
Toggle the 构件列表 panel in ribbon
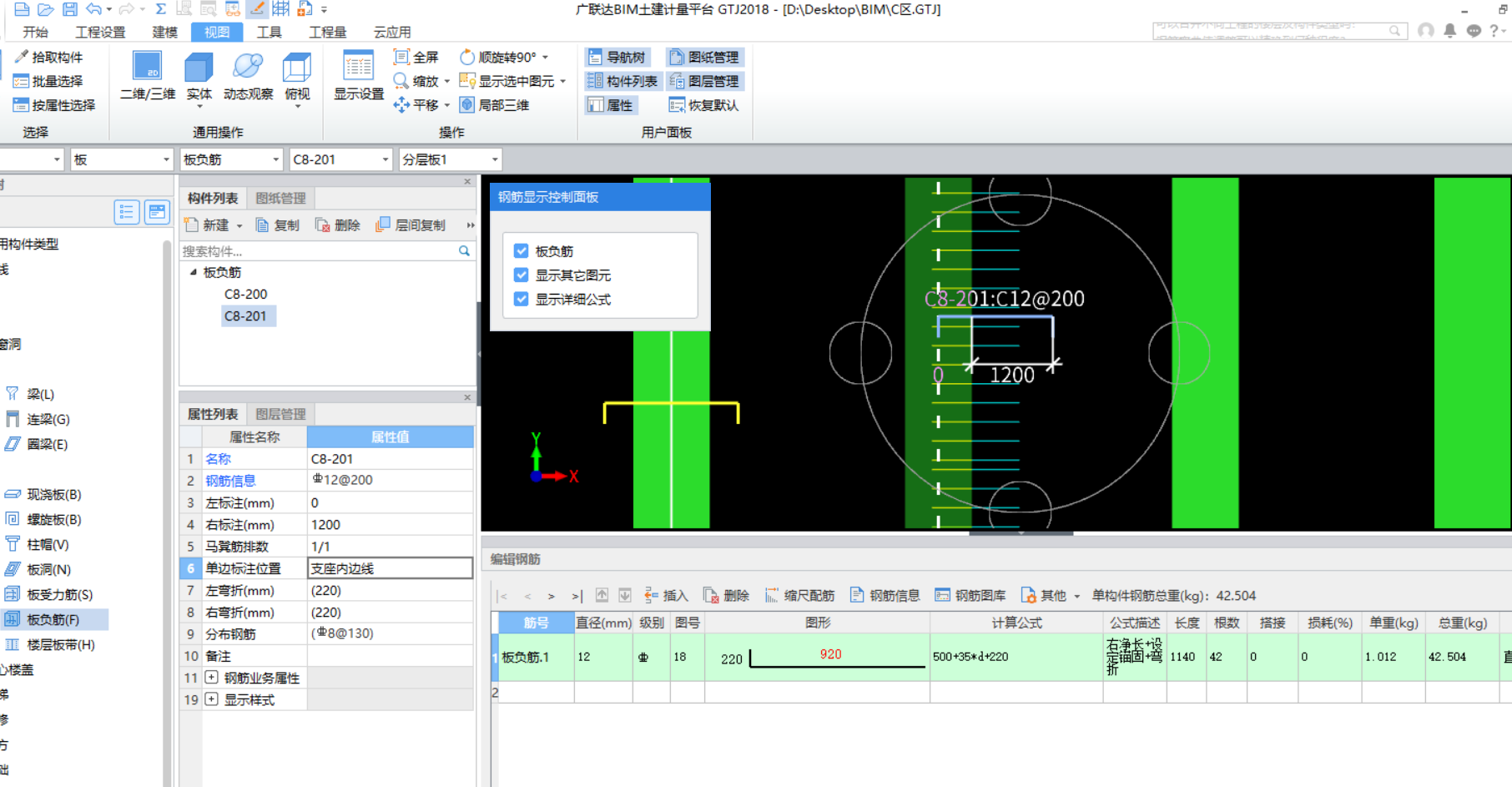click(x=622, y=81)
